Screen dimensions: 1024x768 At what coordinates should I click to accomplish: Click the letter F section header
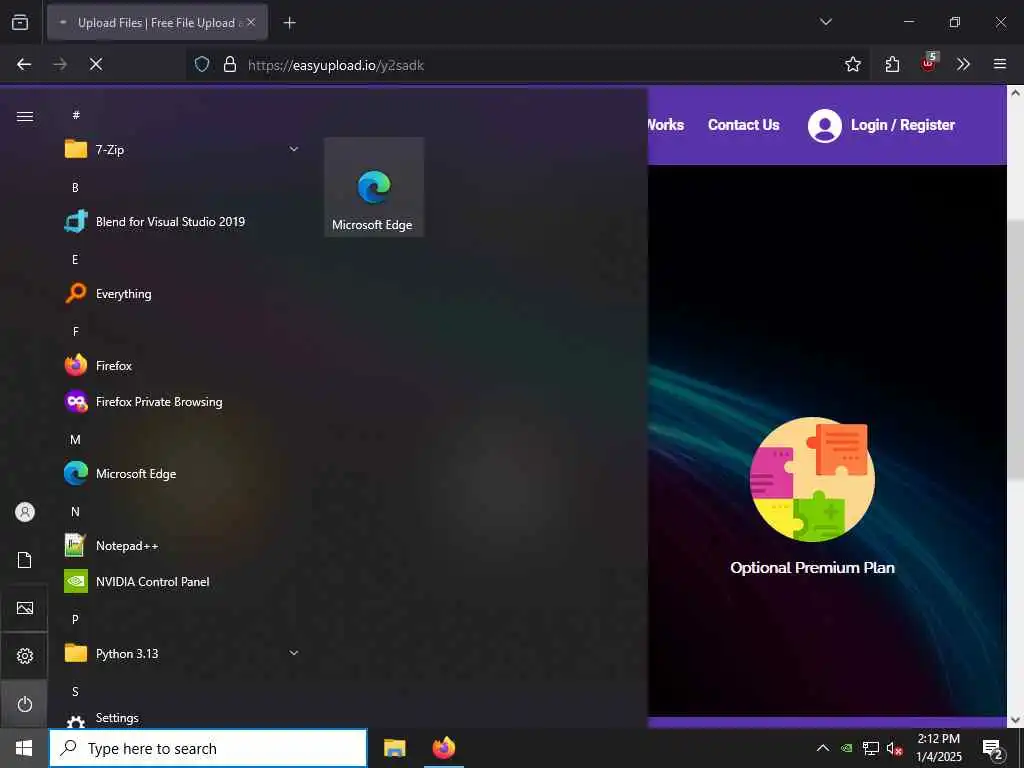point(75,332)
